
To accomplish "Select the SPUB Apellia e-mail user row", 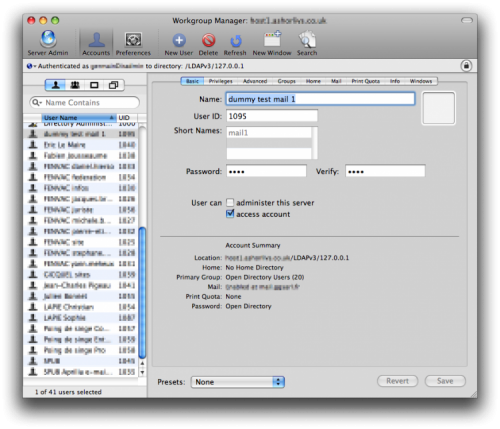I will (81, 372).
